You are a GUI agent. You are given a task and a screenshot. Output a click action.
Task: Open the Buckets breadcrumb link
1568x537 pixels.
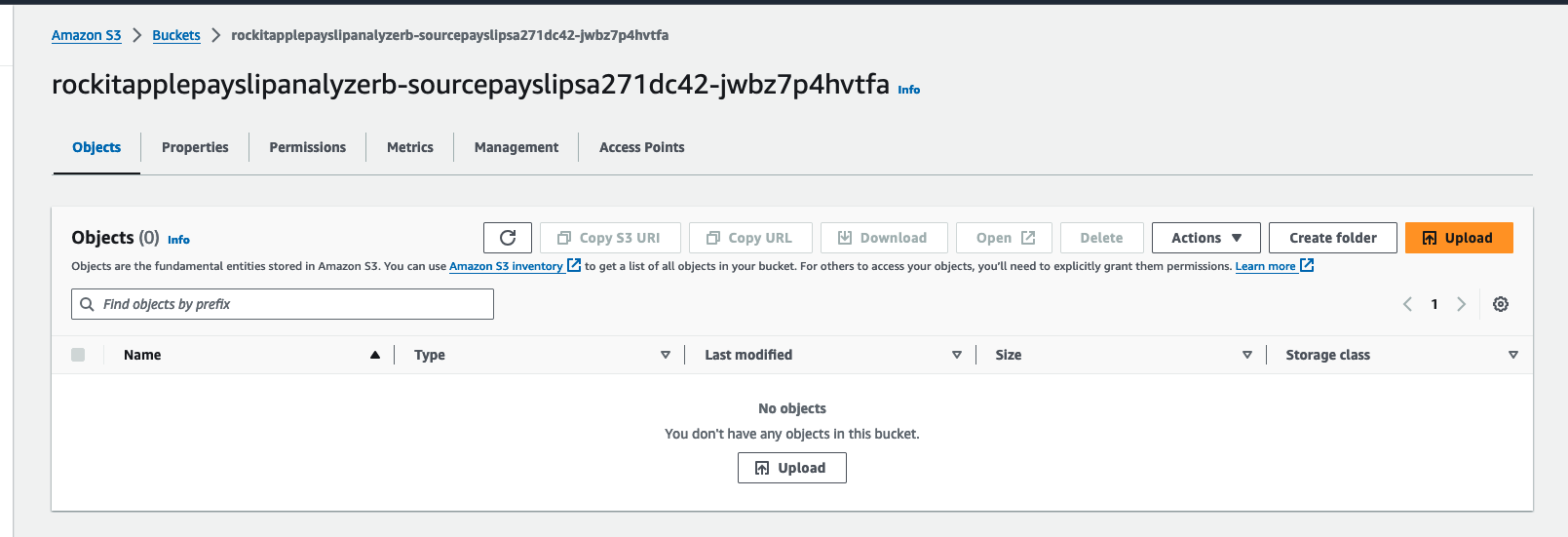point(176,35)
